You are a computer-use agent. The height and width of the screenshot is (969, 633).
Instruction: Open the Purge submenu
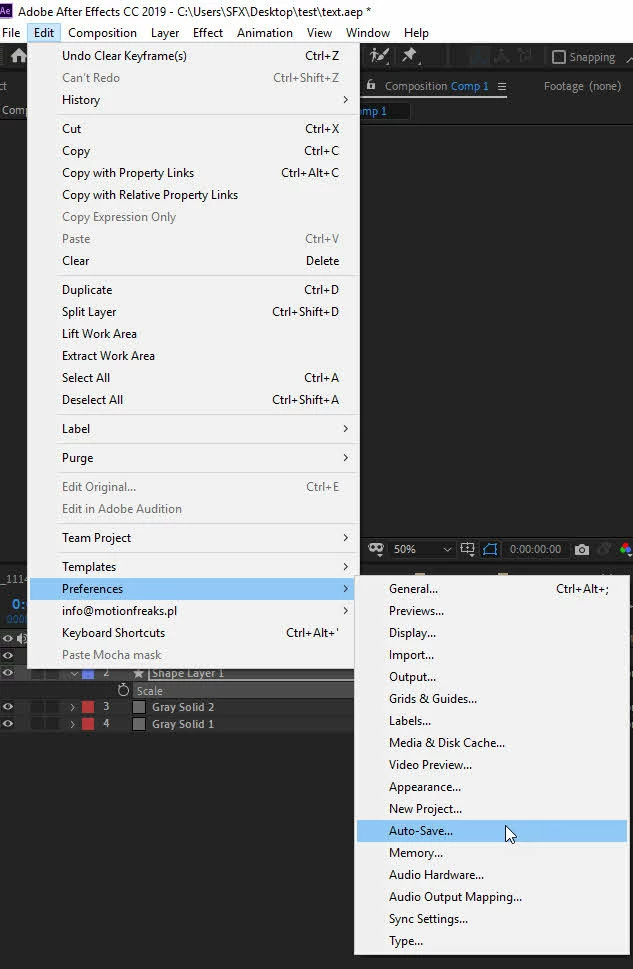(195, 457)
